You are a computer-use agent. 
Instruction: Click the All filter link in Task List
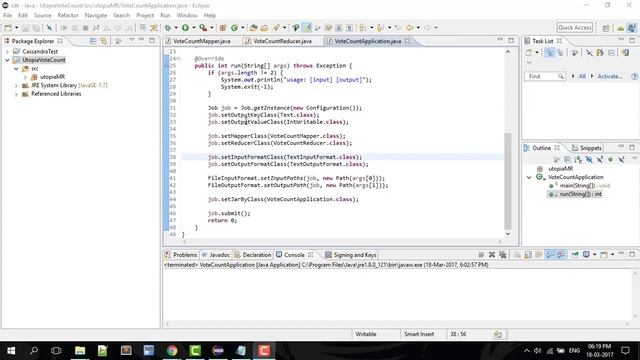[x=582, y=76]
